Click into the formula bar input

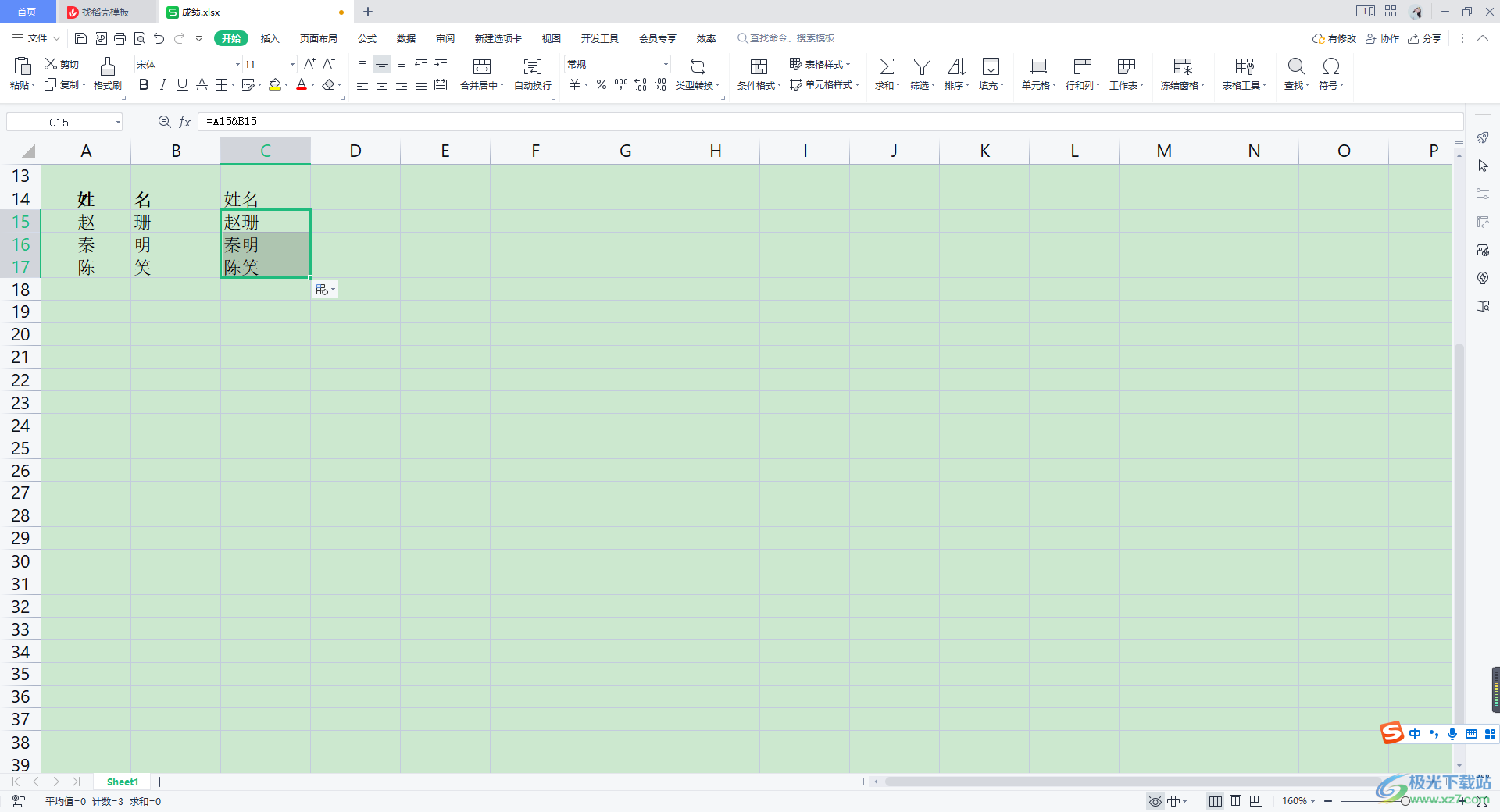[x=830, y=122]
